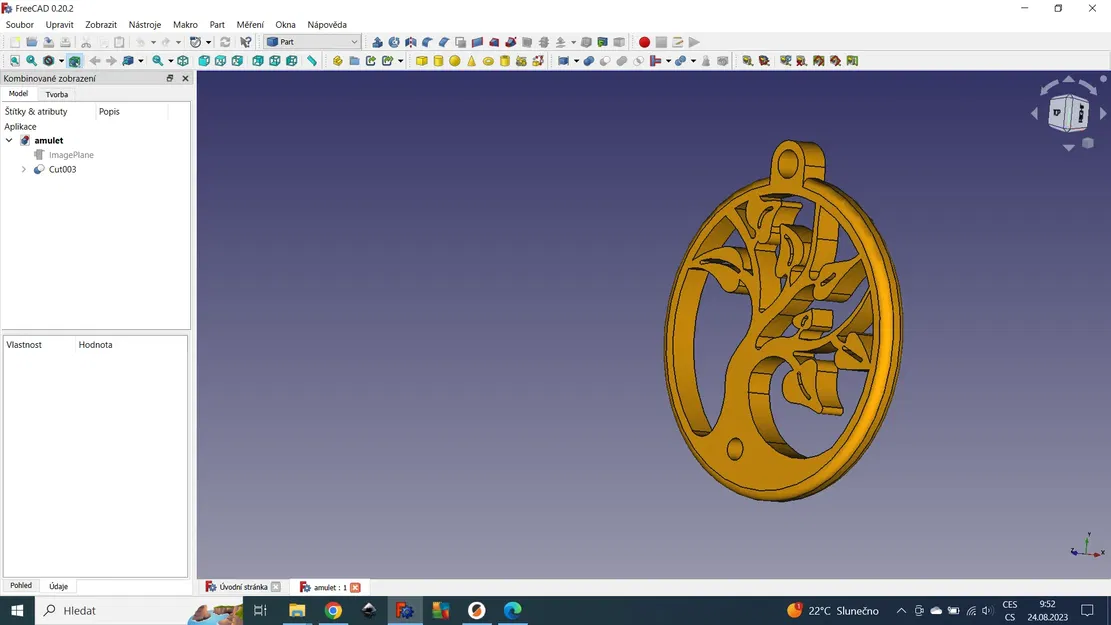Image resolution: width=1111 pixels, height=625 pixels.
Task: Create a Cone primitive
Action: [471, 61]
